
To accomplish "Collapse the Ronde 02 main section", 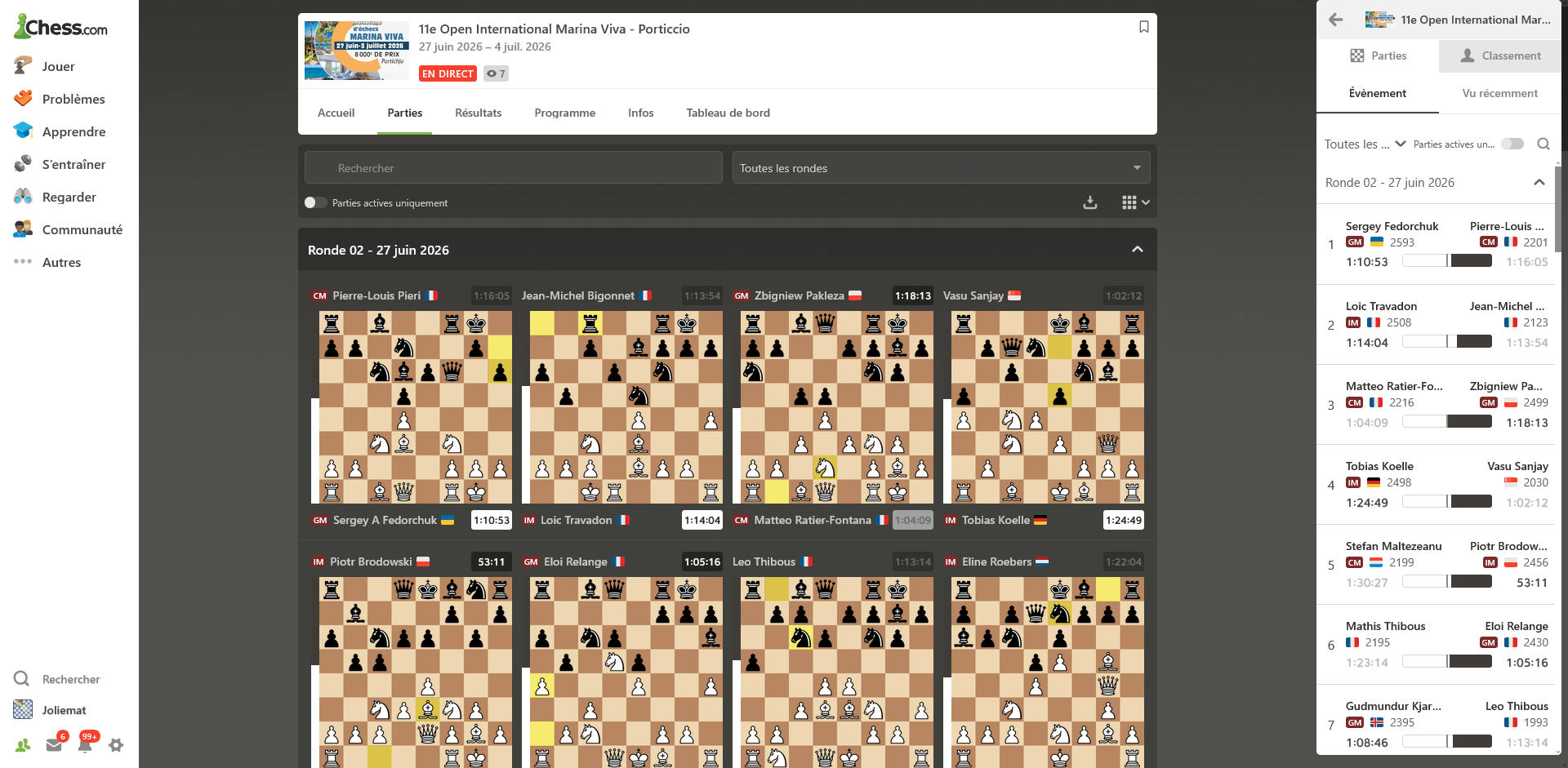I will [1138, 250].
